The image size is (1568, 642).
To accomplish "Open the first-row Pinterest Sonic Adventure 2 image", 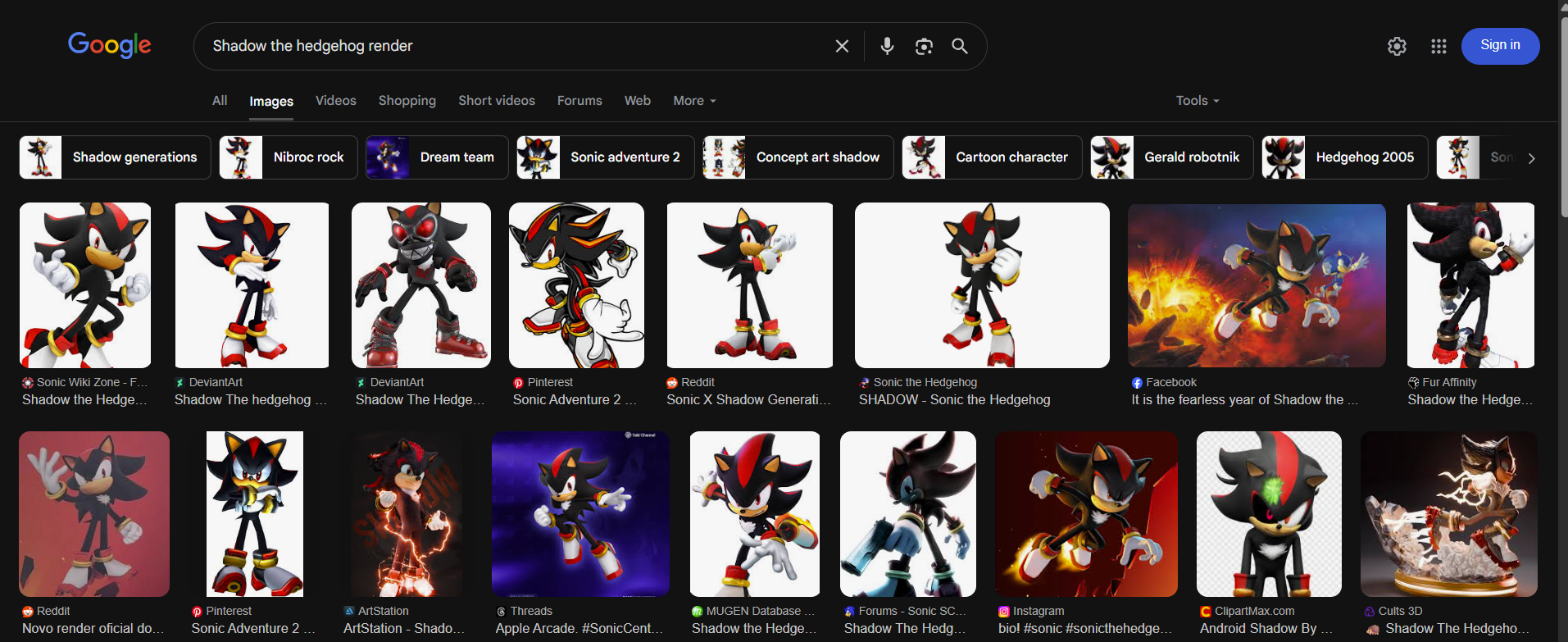I will [x=576, y=285].
